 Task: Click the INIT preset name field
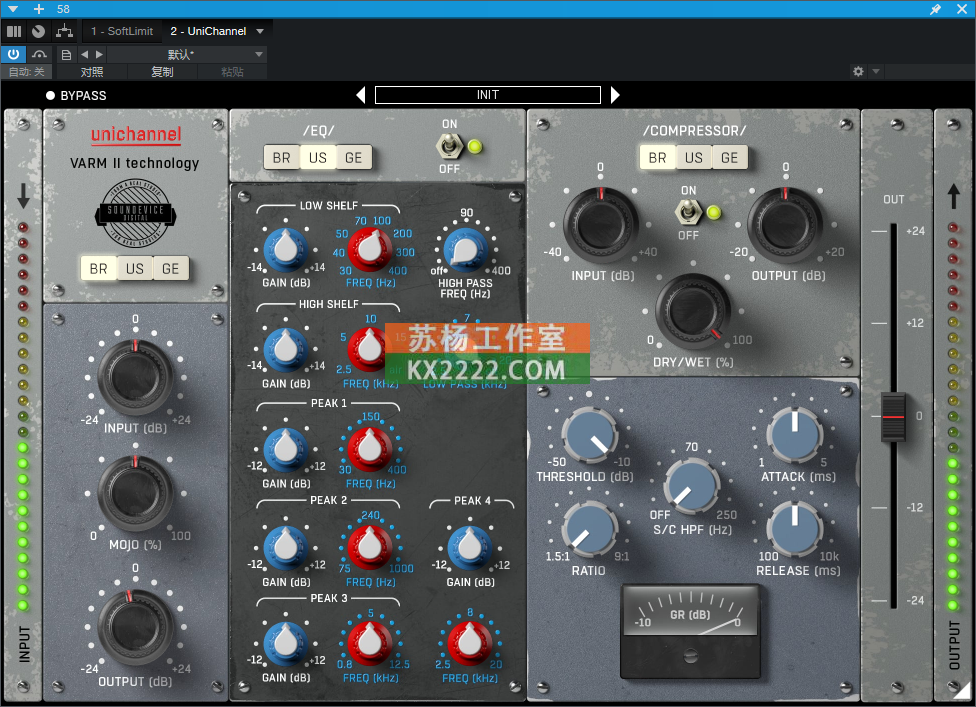(x=487, y=95)
